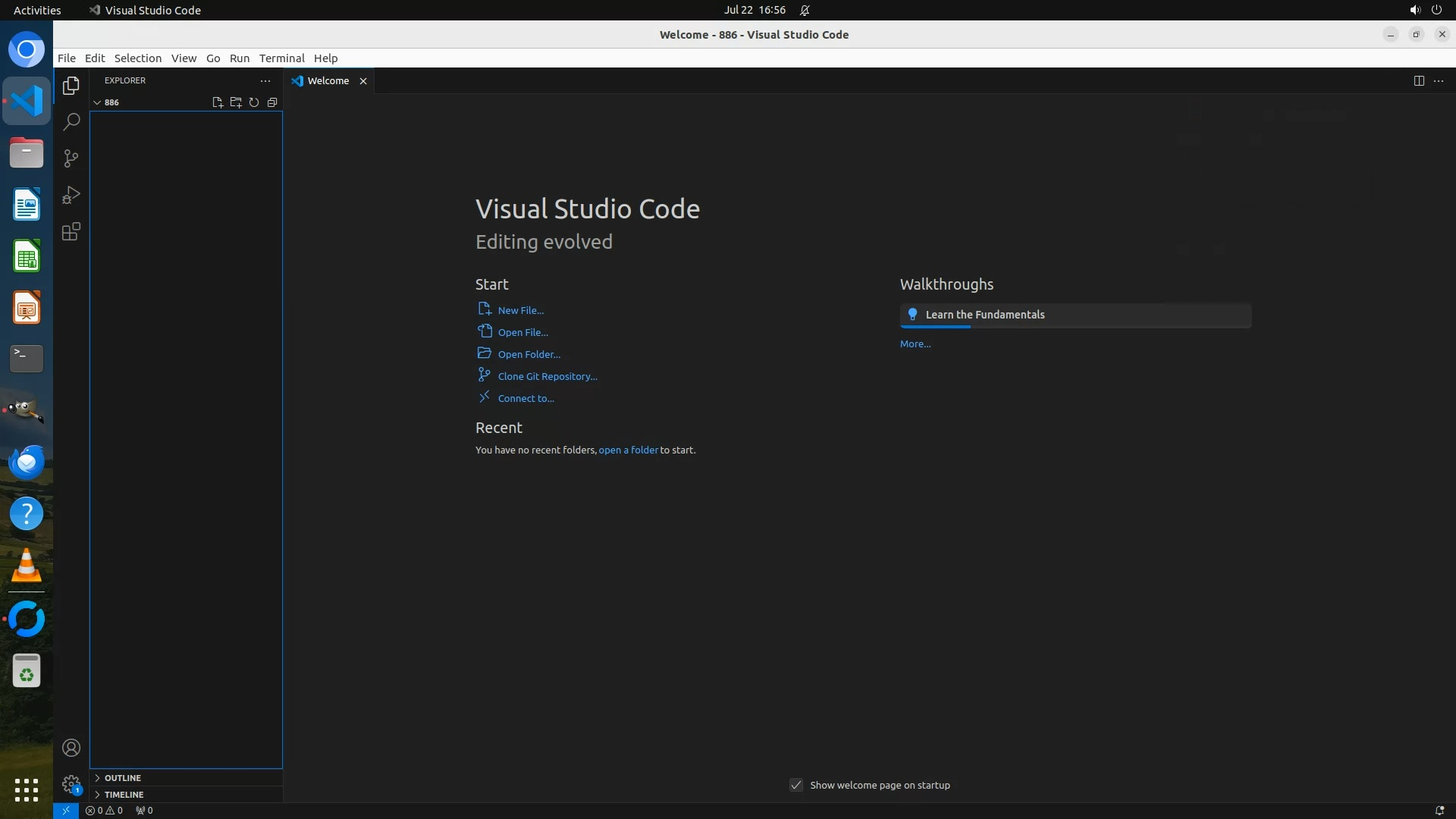Click the Clone Git Repository link
The image size is (1456, 819).
click(x=547, y=376)
